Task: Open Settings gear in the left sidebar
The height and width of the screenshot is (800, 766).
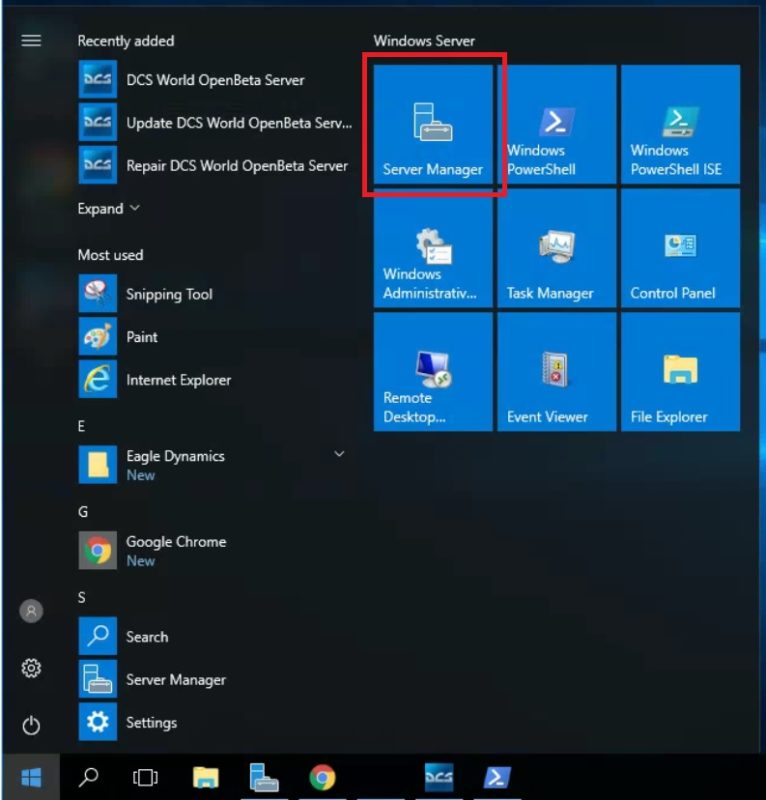Action: pyautogui.click(x=32, y=668)
